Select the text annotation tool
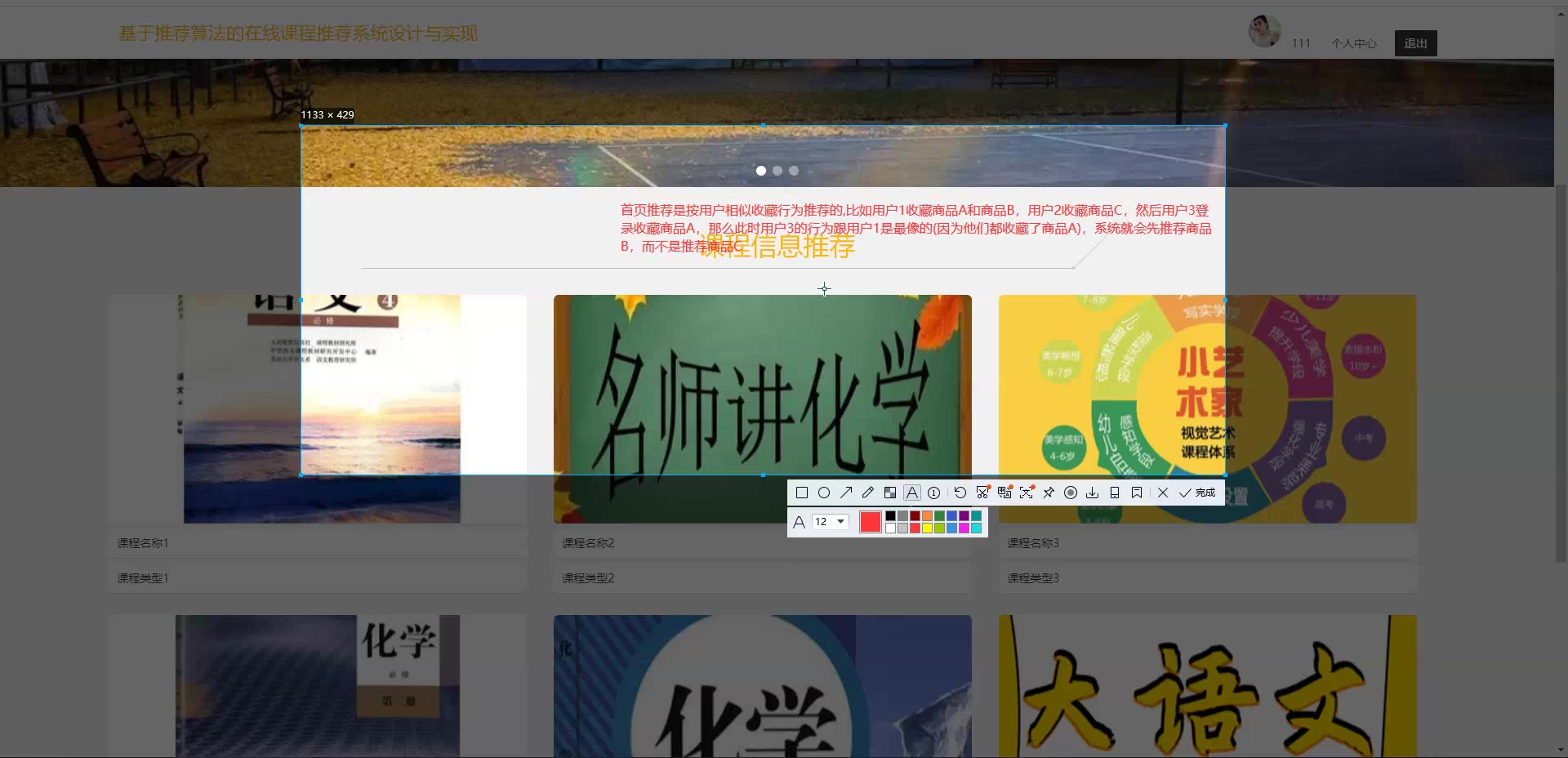1568x758 pixels. point(912,493)
